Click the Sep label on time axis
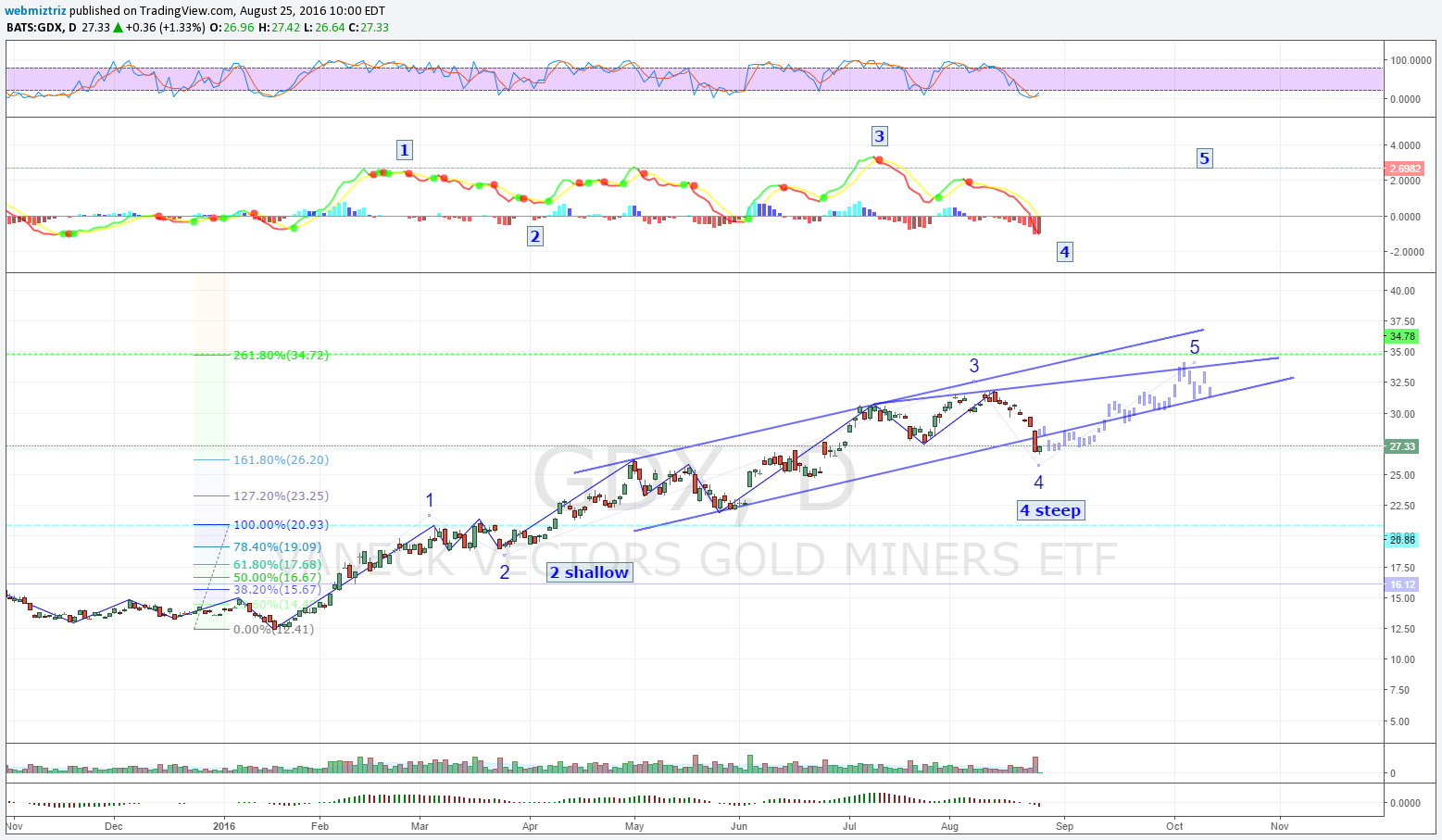This screenshot has height=840, width=1442. pyautogui.click(x=1064, y=826)
